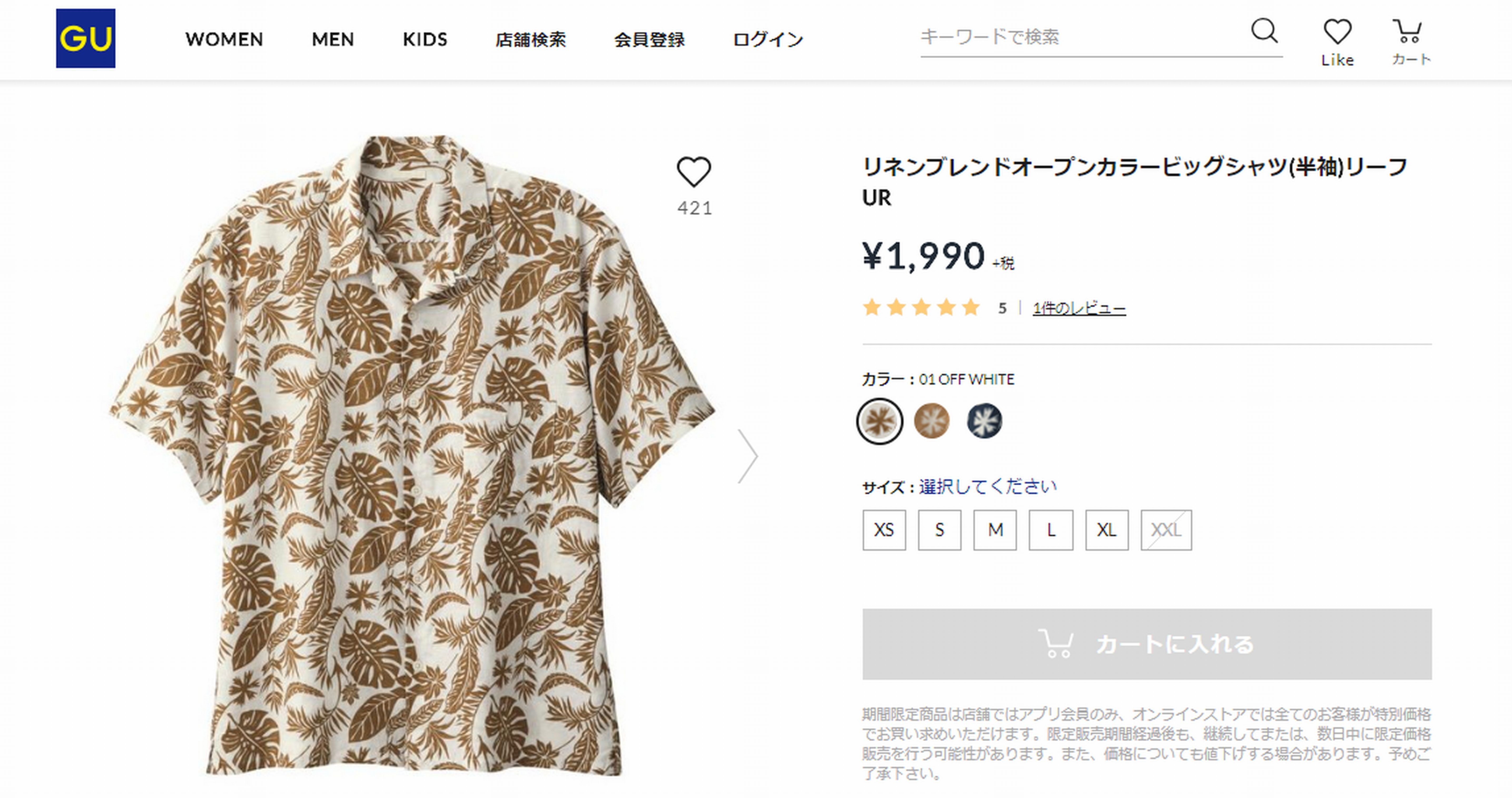The width and height of the screenshot is (1512, 798).
Task: Click the ログイン login link
Action: 768,39
